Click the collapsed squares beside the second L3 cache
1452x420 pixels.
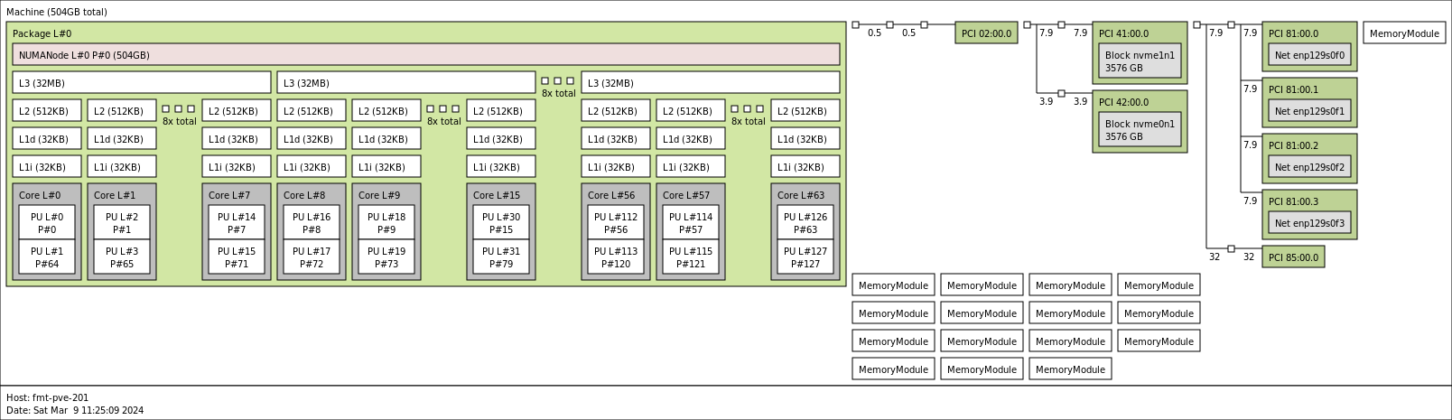pyautogui.click(x=558, y=81)
